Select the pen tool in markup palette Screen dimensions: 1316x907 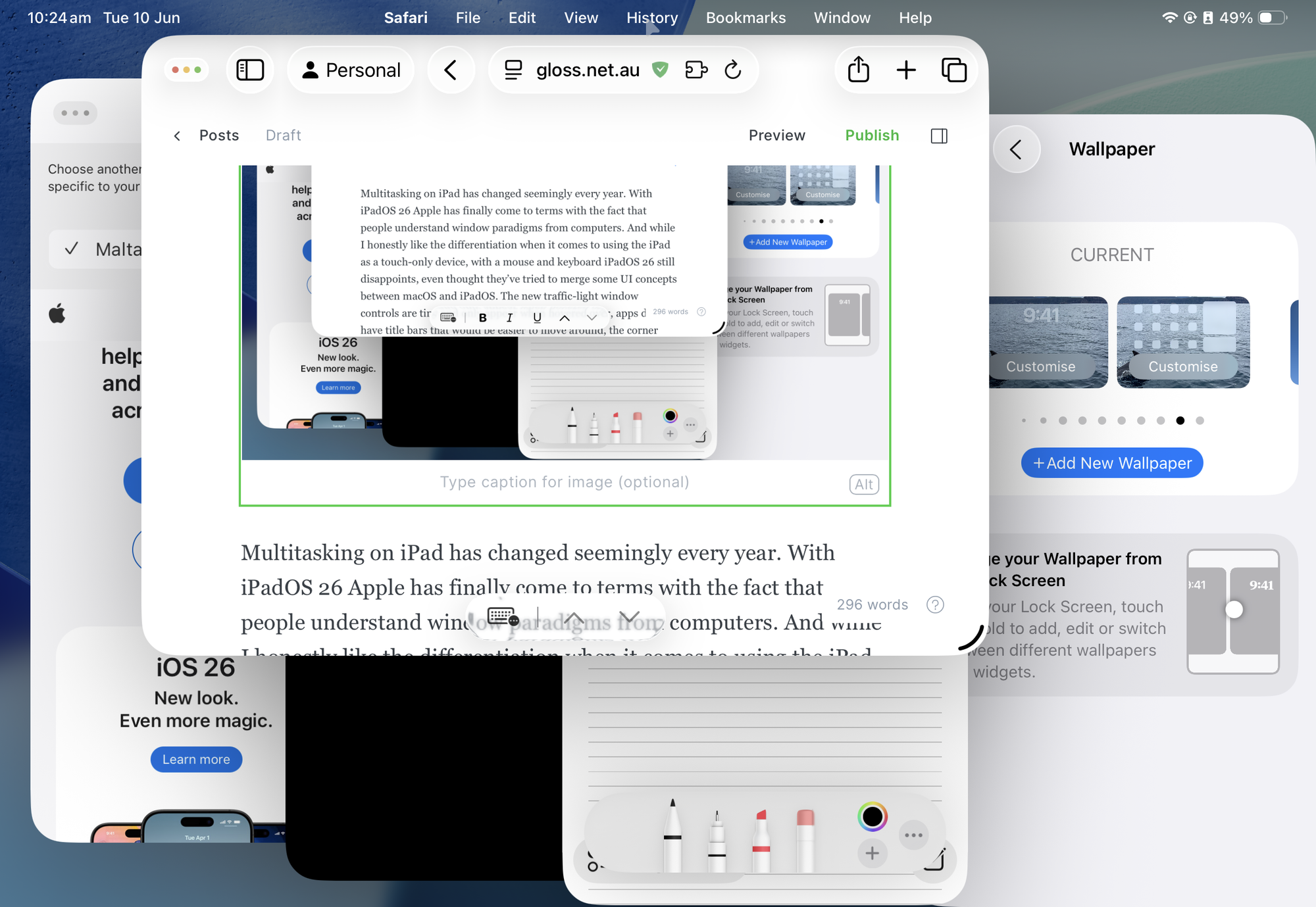click(x=672, y=835)
